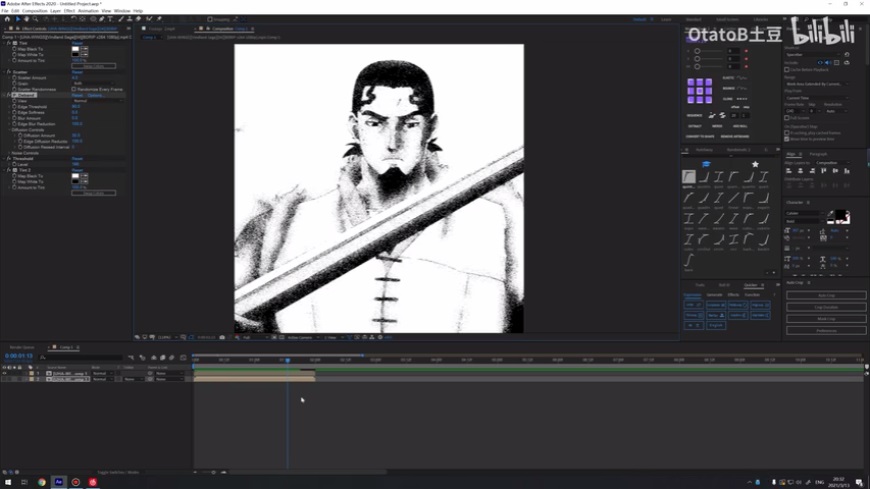Toggle stopwatch for Scatter Amount

[14, 78]
